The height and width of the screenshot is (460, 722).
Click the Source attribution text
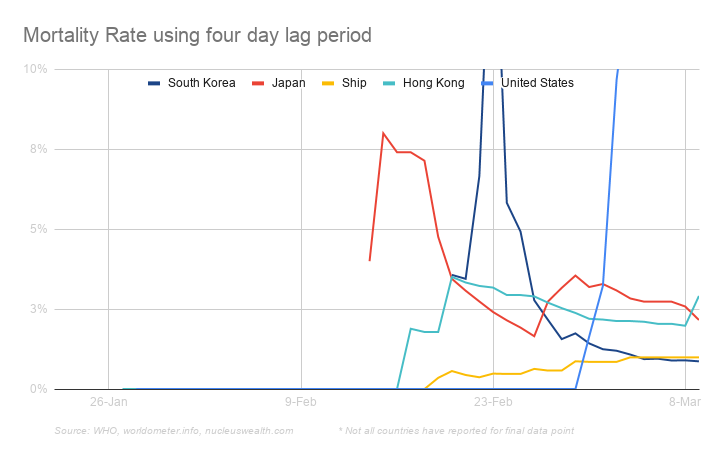(x=175, y=430)
